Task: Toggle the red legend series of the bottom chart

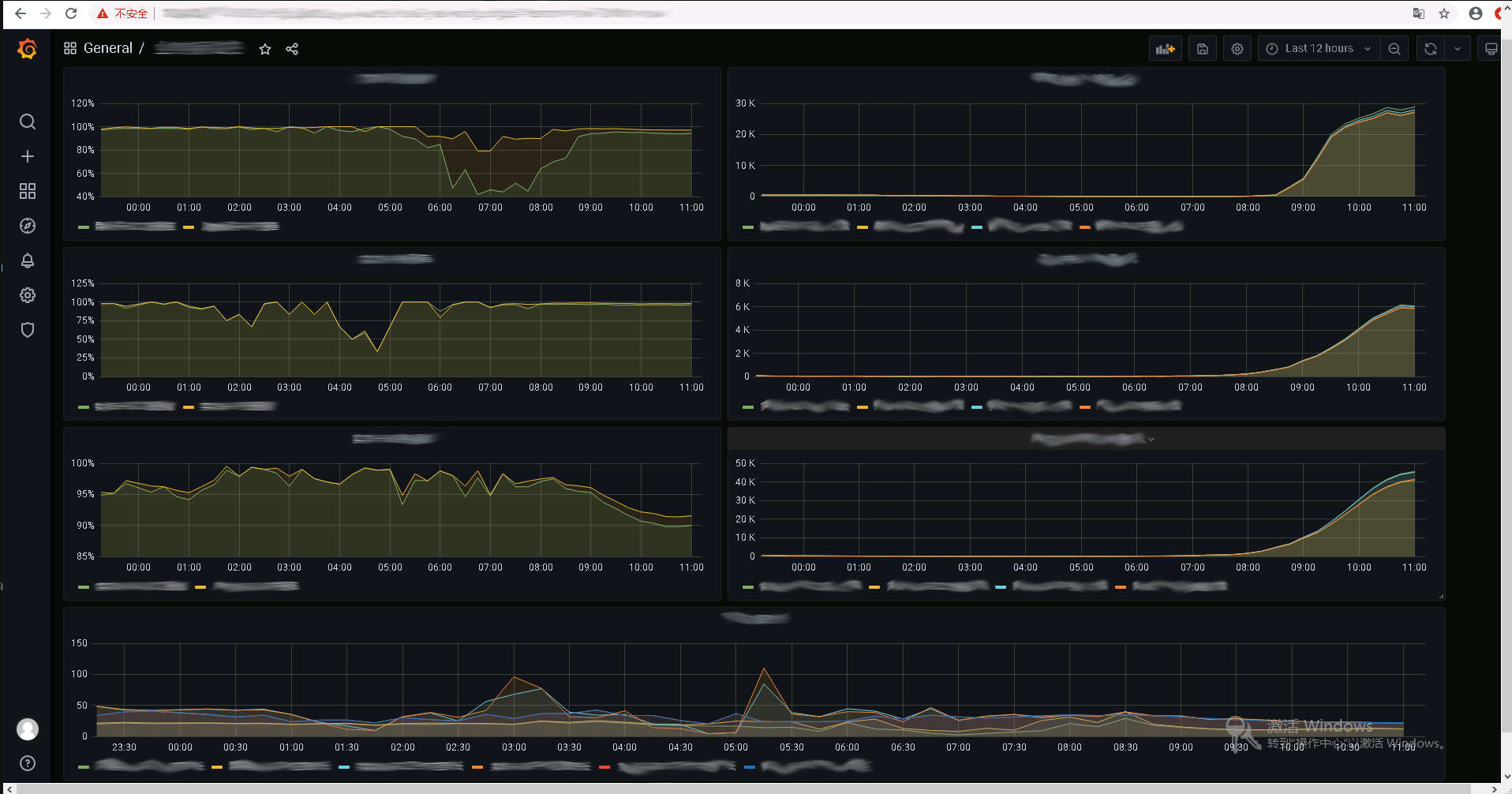Action: point(668,766)
